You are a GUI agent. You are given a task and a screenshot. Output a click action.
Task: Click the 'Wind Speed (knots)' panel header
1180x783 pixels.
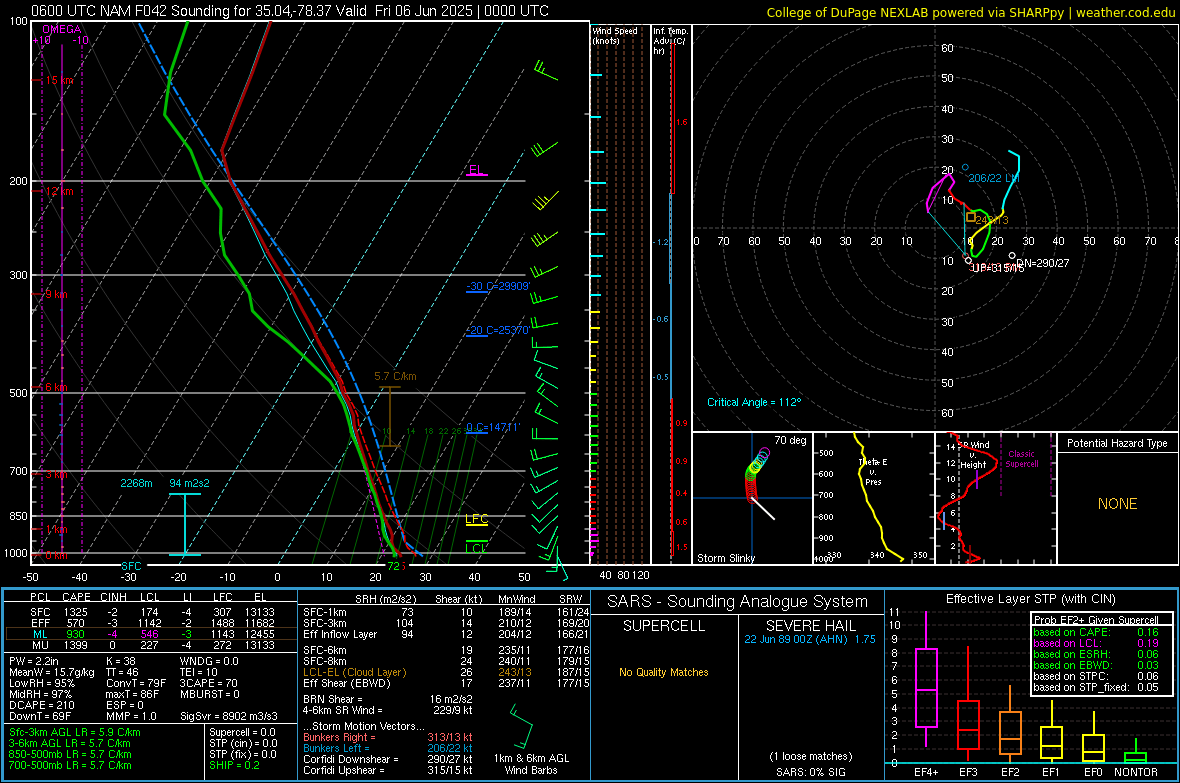click(x=615, y=35)
